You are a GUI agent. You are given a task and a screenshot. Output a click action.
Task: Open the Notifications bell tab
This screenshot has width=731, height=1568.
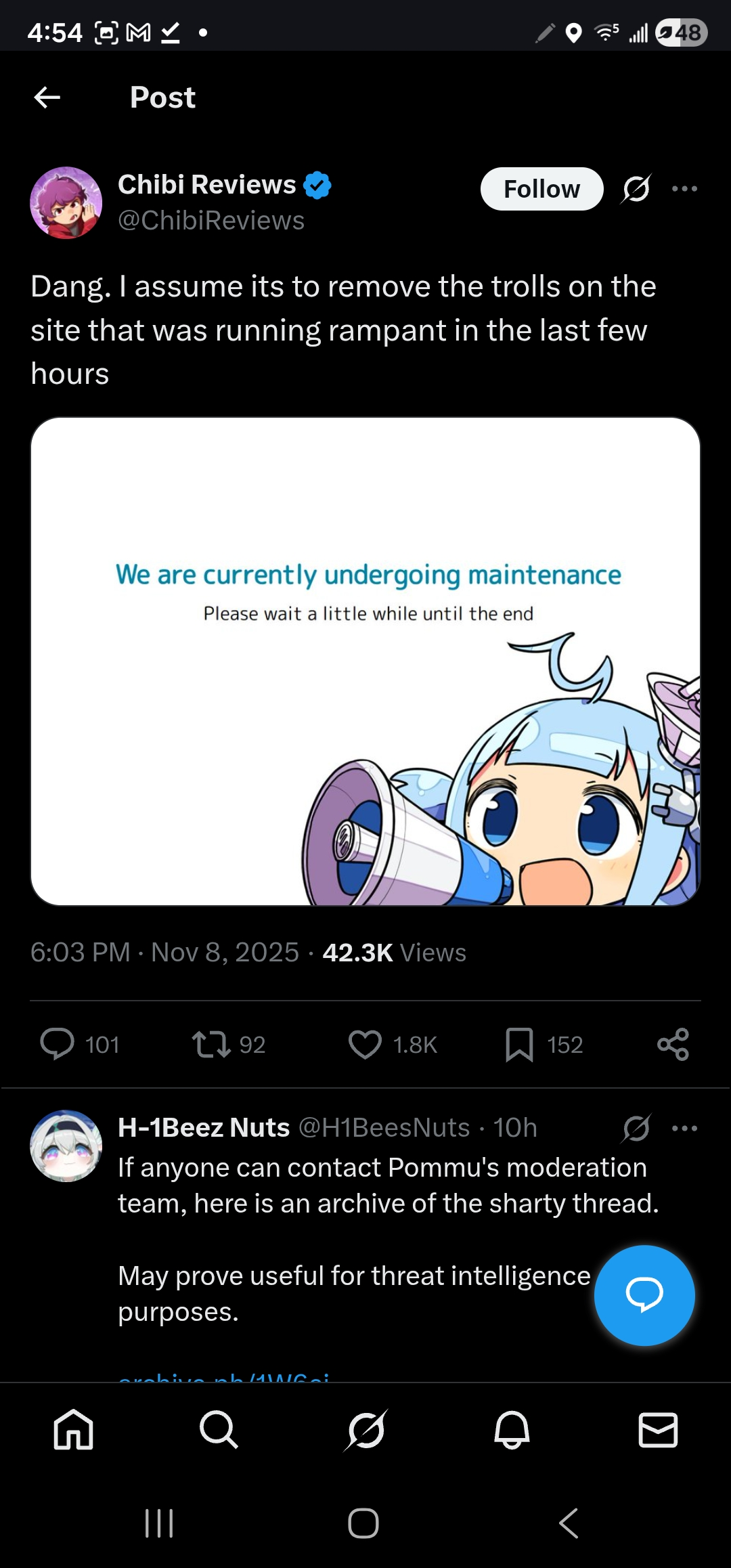512,1430
